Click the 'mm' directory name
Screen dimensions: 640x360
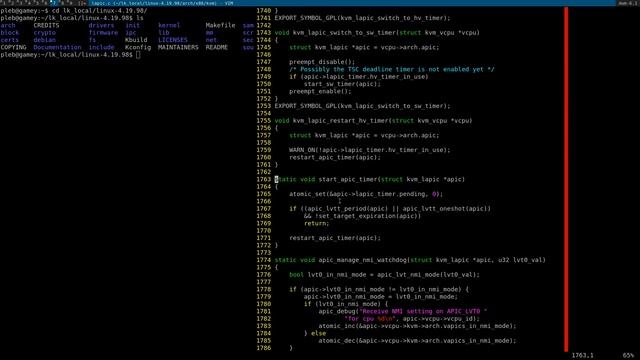click(x=209, y=33)
